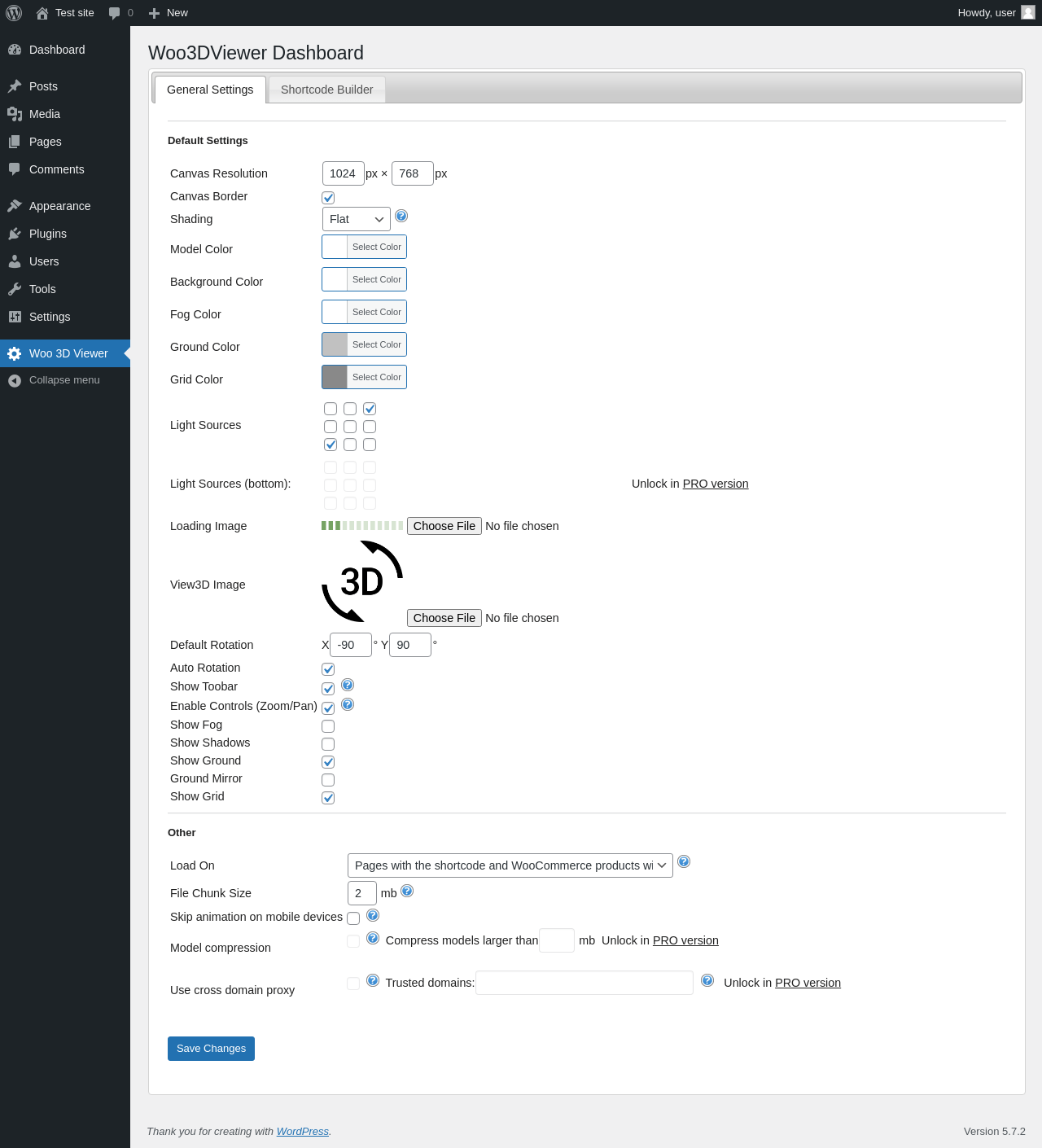Open the Shading dropdown
The width and height of the screenshot is (1042, 1148).
click(357, 219)
